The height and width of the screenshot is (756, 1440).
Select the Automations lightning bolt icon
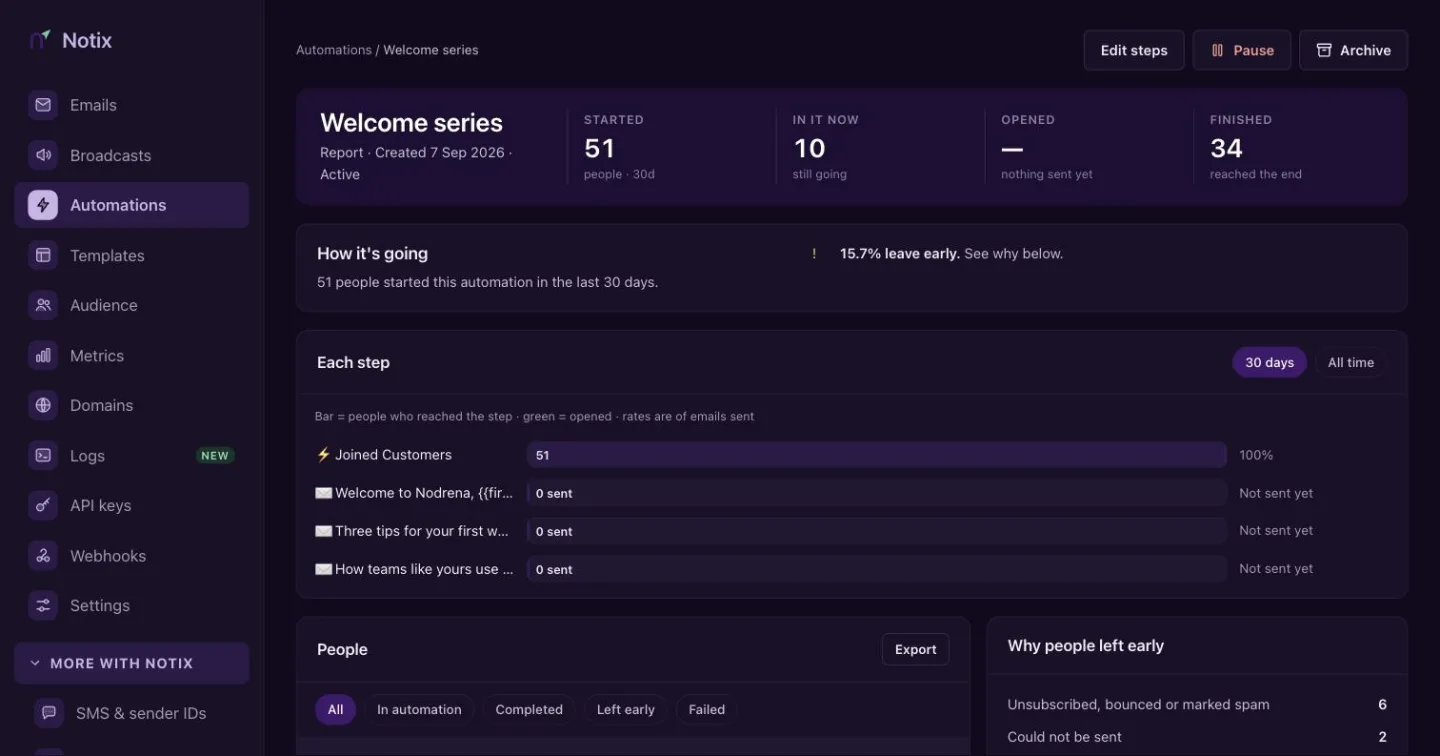click(x=43, y=205)
